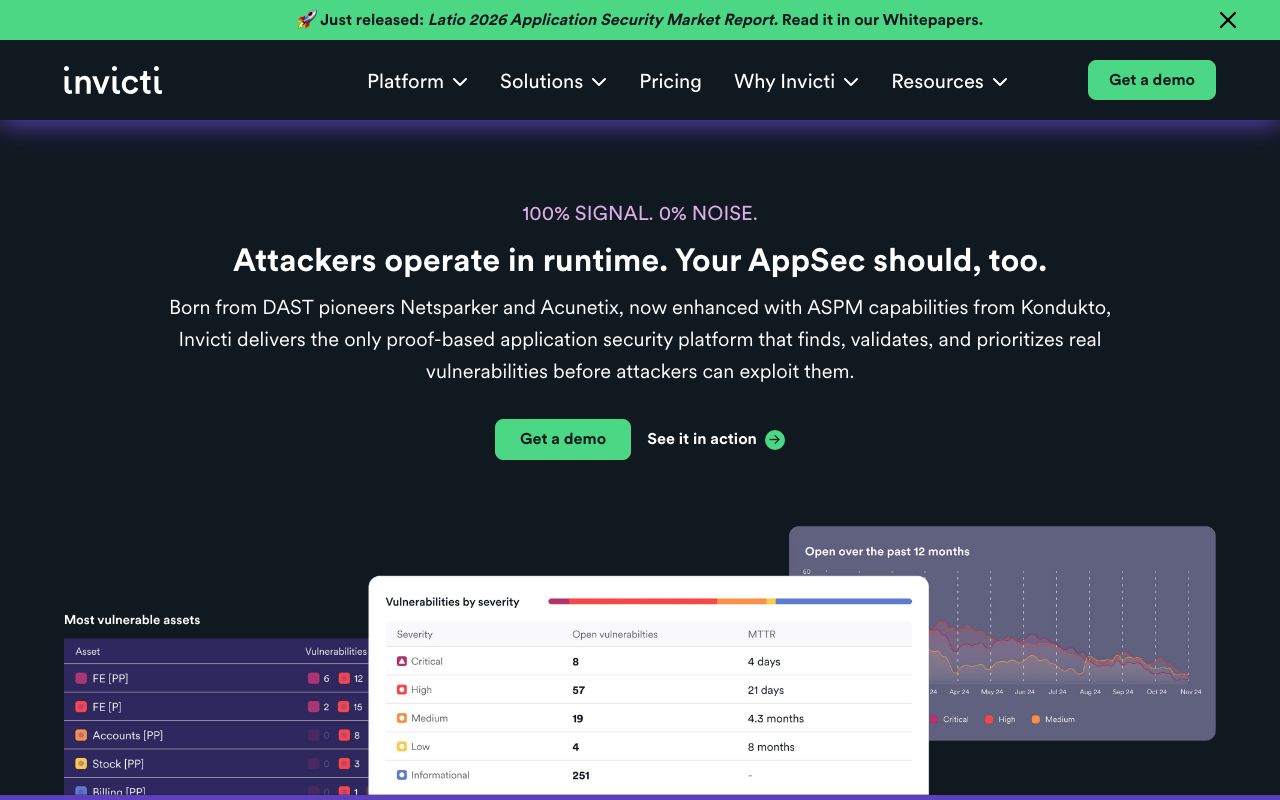This screenshot has width=1280, height=800.
Task: Click the "Most vulnerable assets" heading
Action: pyautogui.click(x=132, y=620)
